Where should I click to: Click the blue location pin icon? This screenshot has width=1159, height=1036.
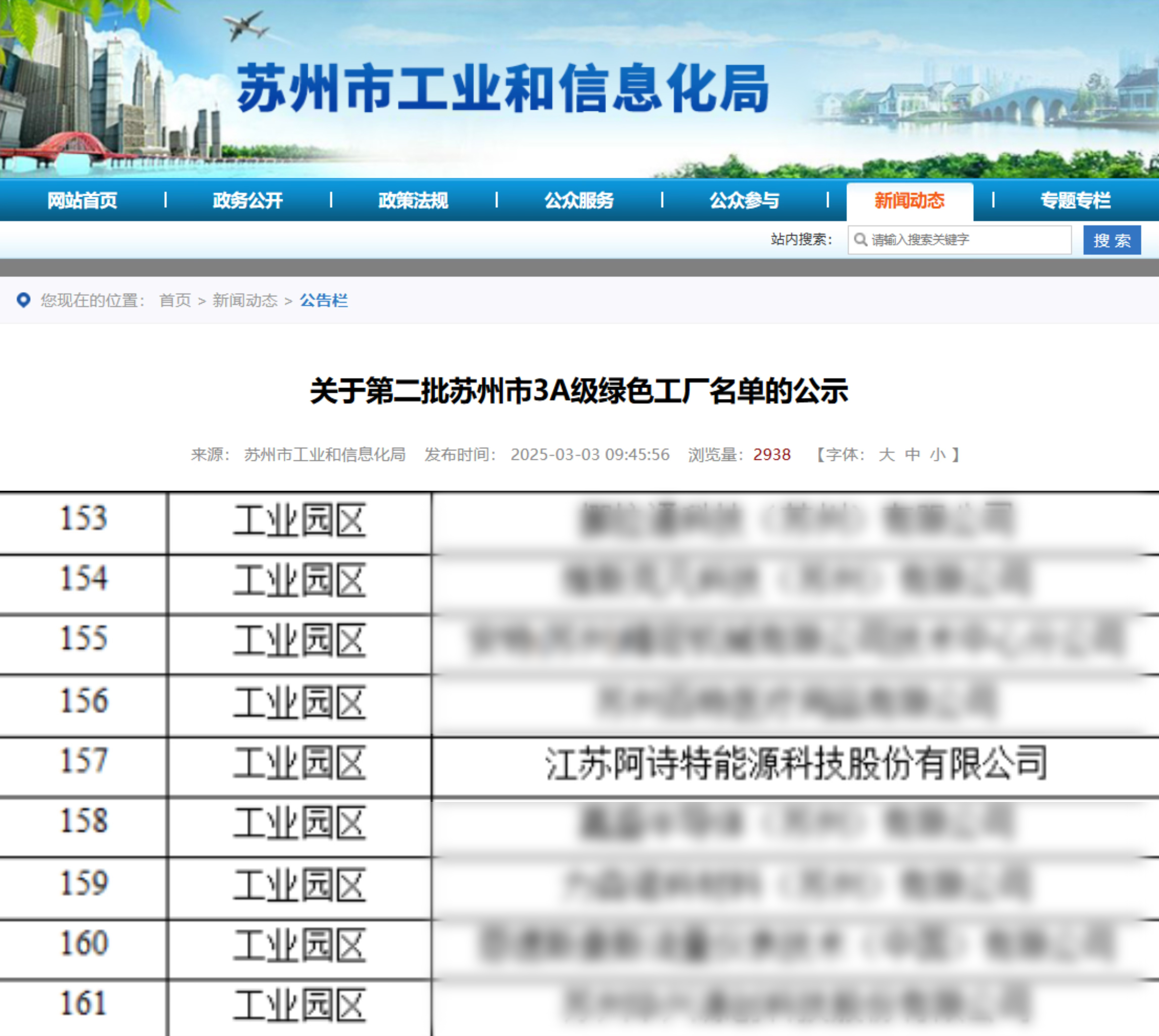(x=23, y=300)
